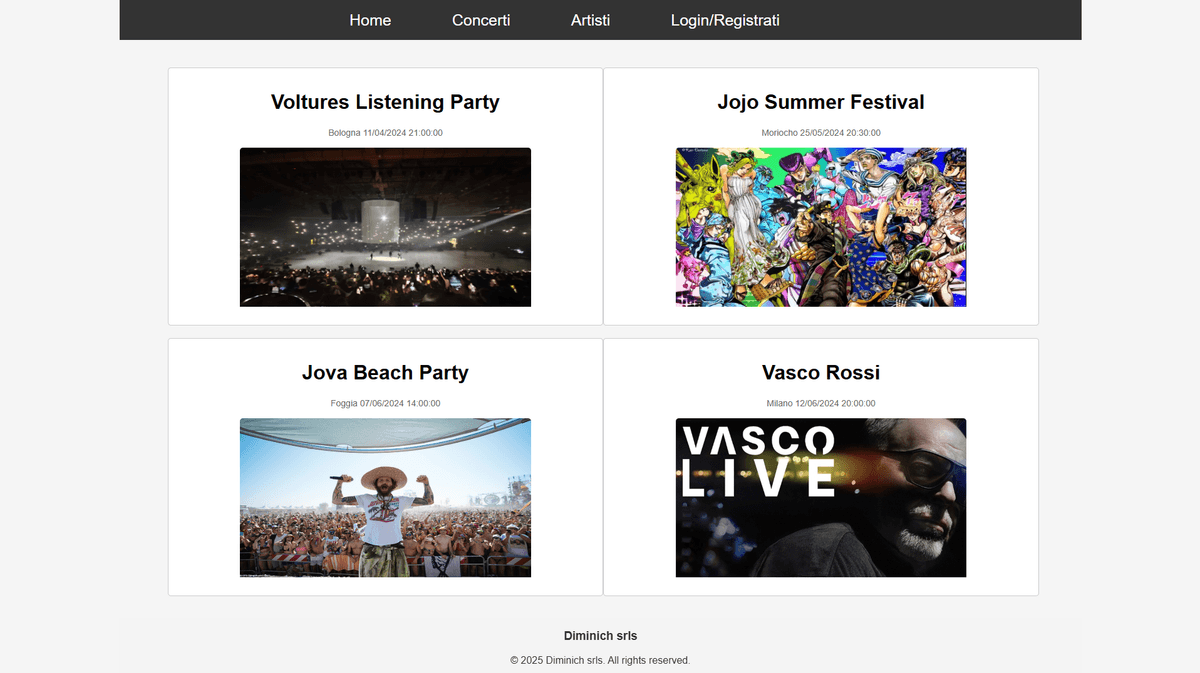Go to the Concerti section
This screenshot has width=1200, height=673.
(481, 20)
